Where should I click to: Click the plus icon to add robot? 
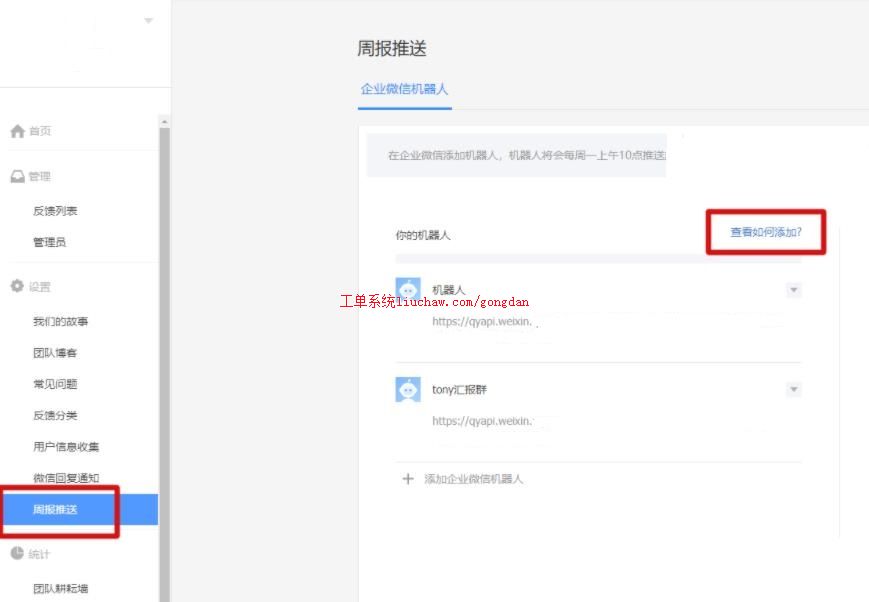(407, 479)
